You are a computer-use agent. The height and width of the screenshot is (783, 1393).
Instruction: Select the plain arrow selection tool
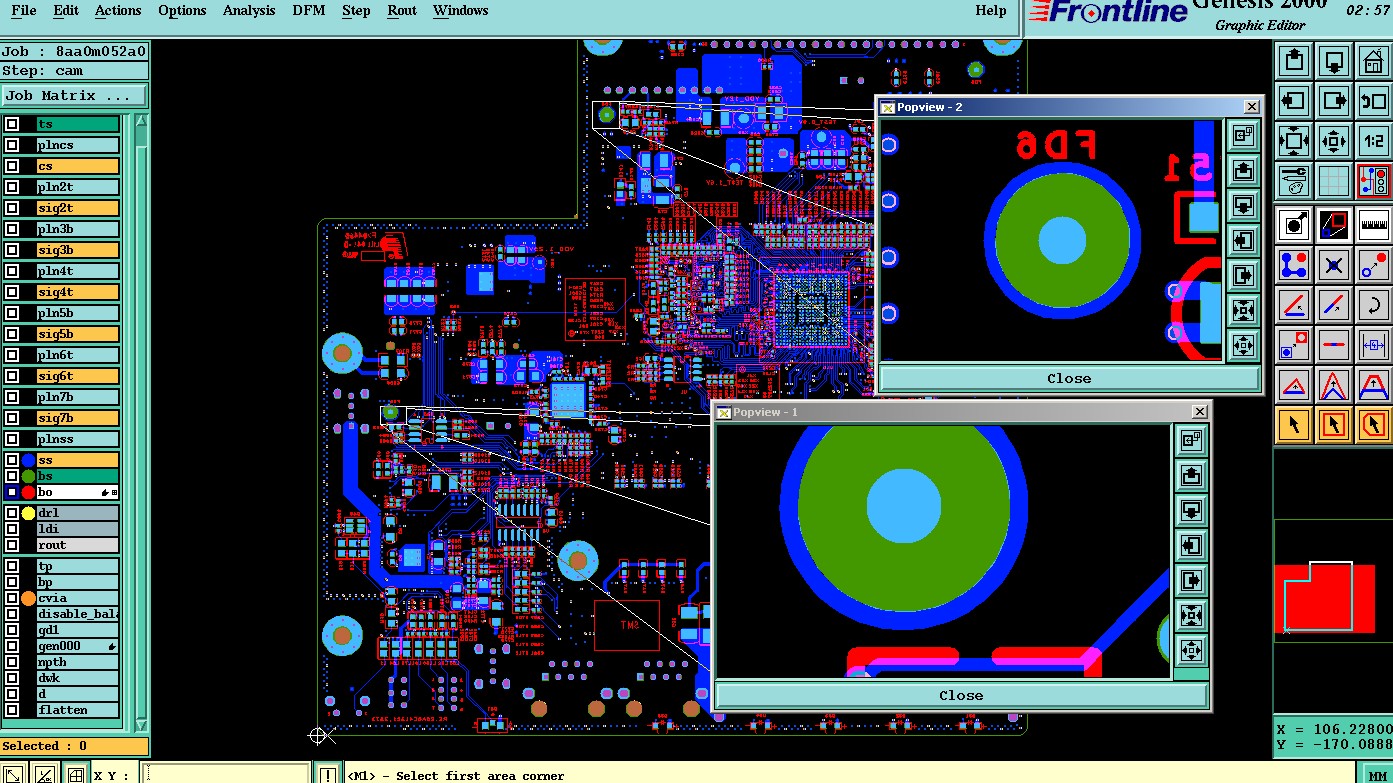point(1294,425)
